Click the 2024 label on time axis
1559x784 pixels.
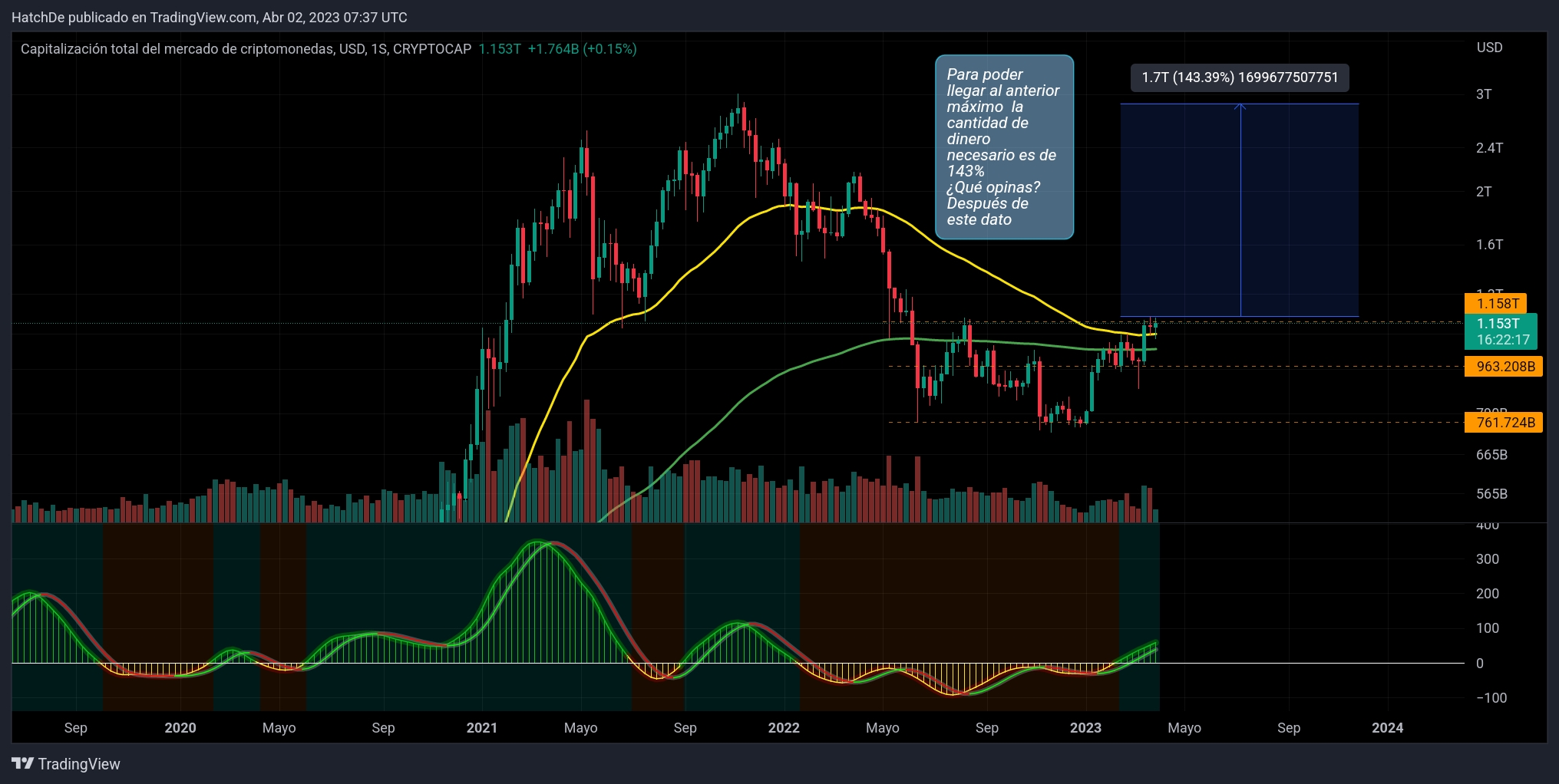[1386, 728]
